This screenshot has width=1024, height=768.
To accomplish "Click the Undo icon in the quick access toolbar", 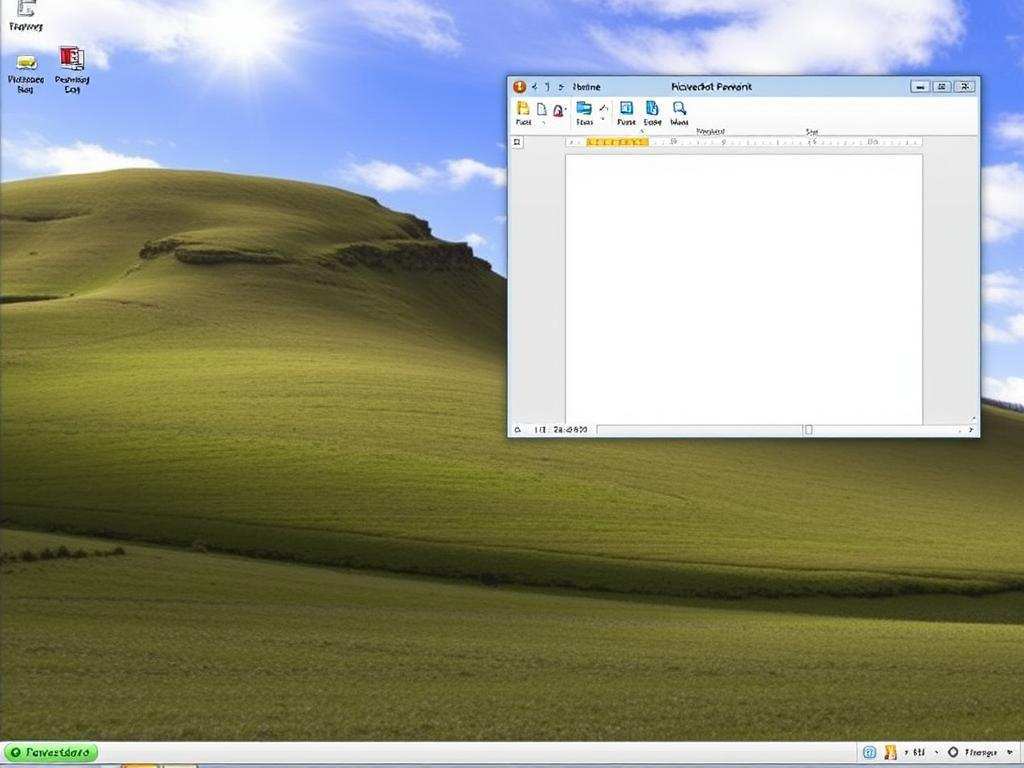I will pyautogui.click(x=545, y=87).
